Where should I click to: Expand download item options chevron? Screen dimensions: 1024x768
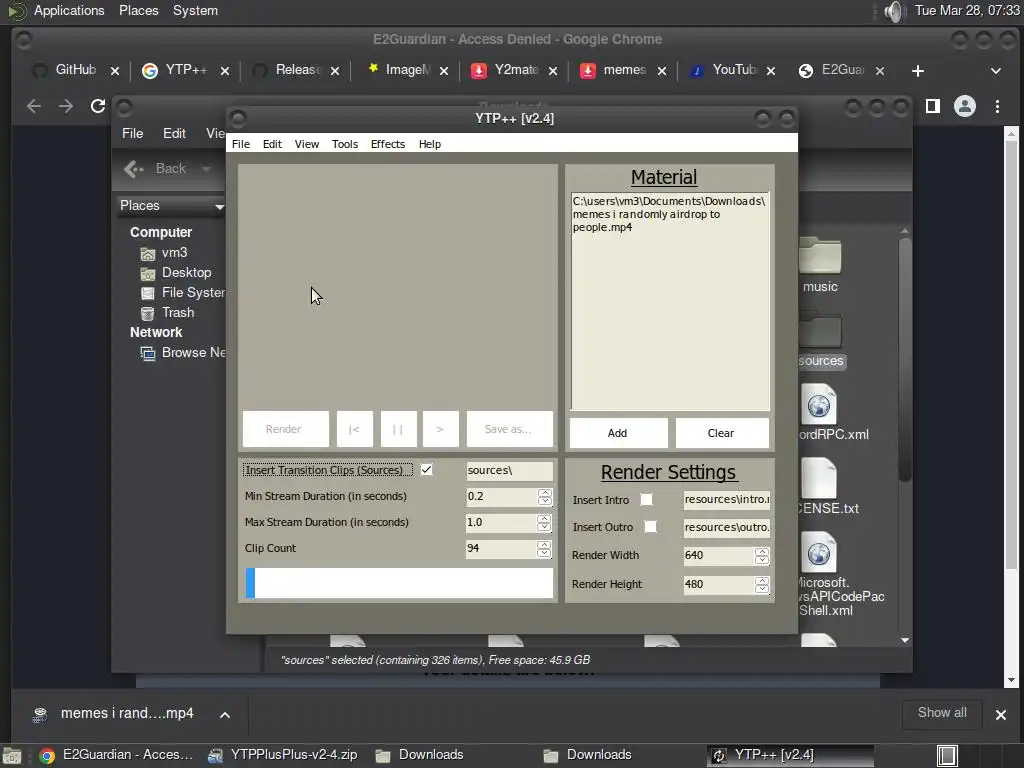point(225,714)
